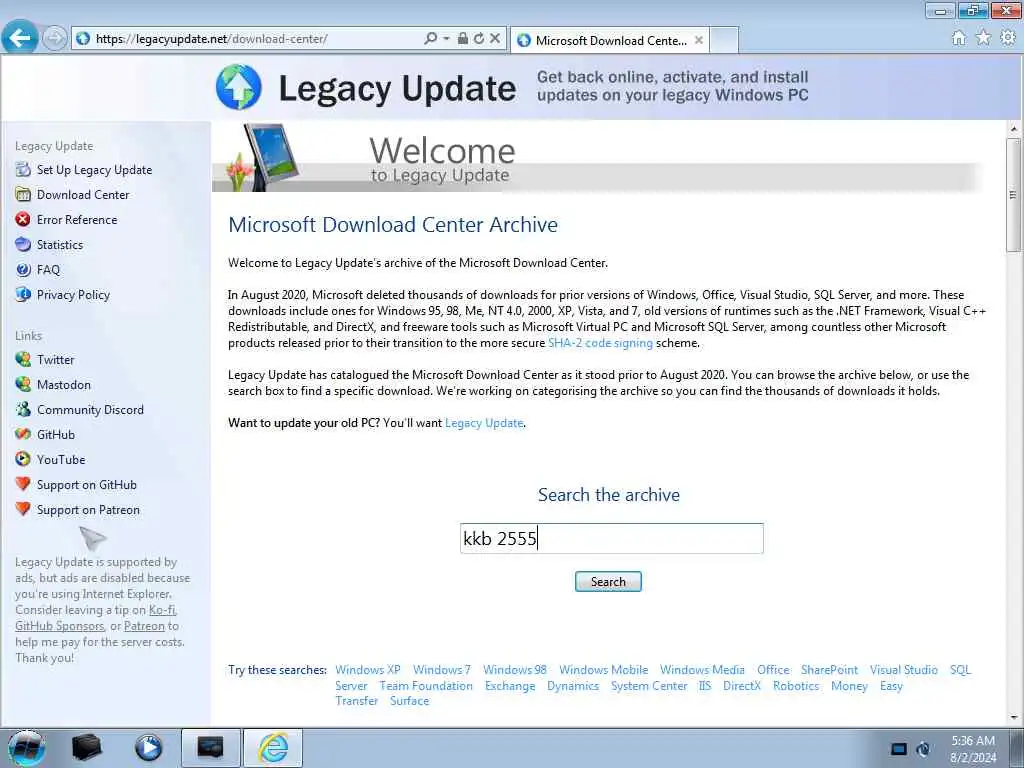Follow the Patreon link in the ads notice

click(144, 626)
